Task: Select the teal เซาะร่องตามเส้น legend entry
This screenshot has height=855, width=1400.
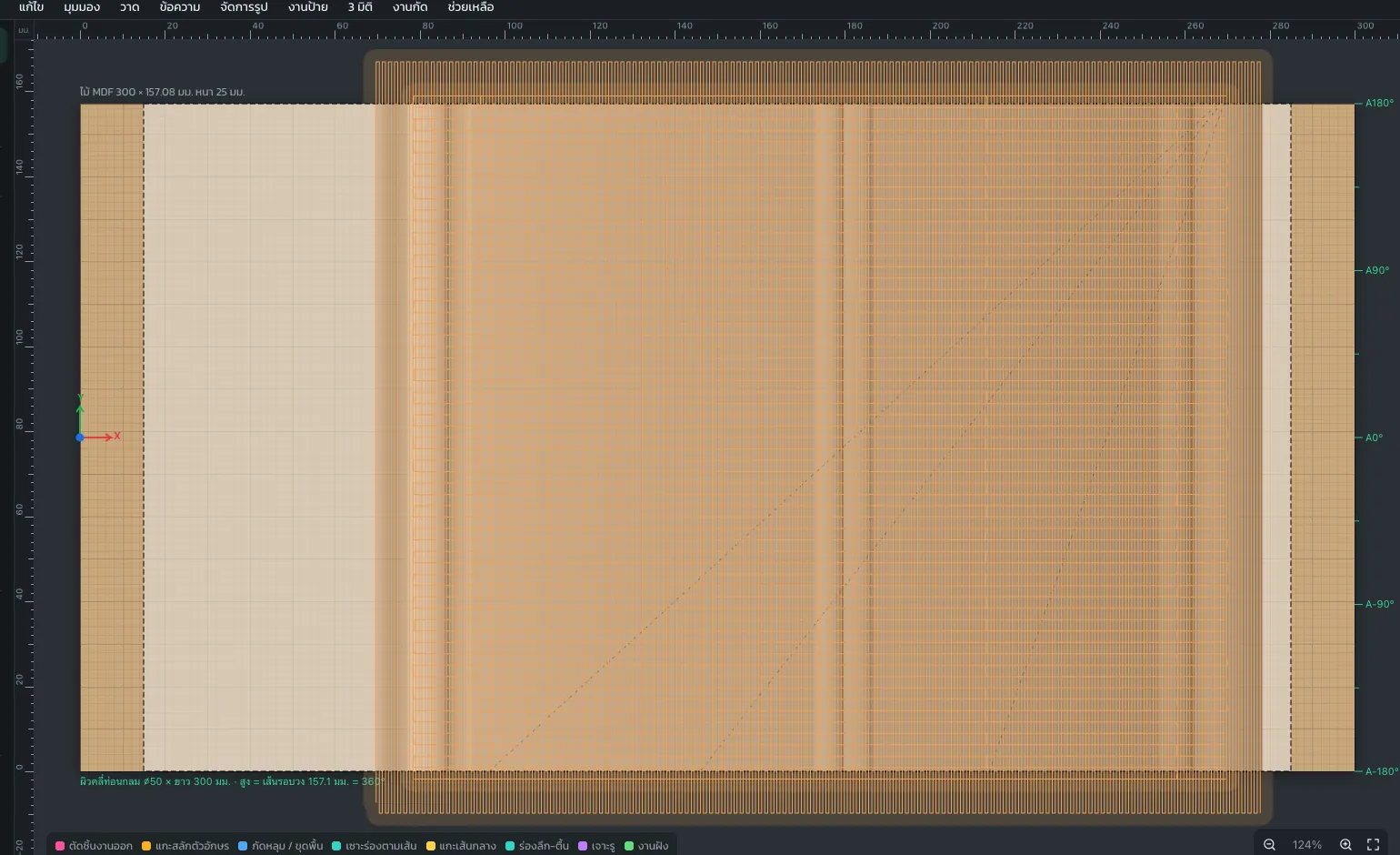Action: (x=375, y=846)
